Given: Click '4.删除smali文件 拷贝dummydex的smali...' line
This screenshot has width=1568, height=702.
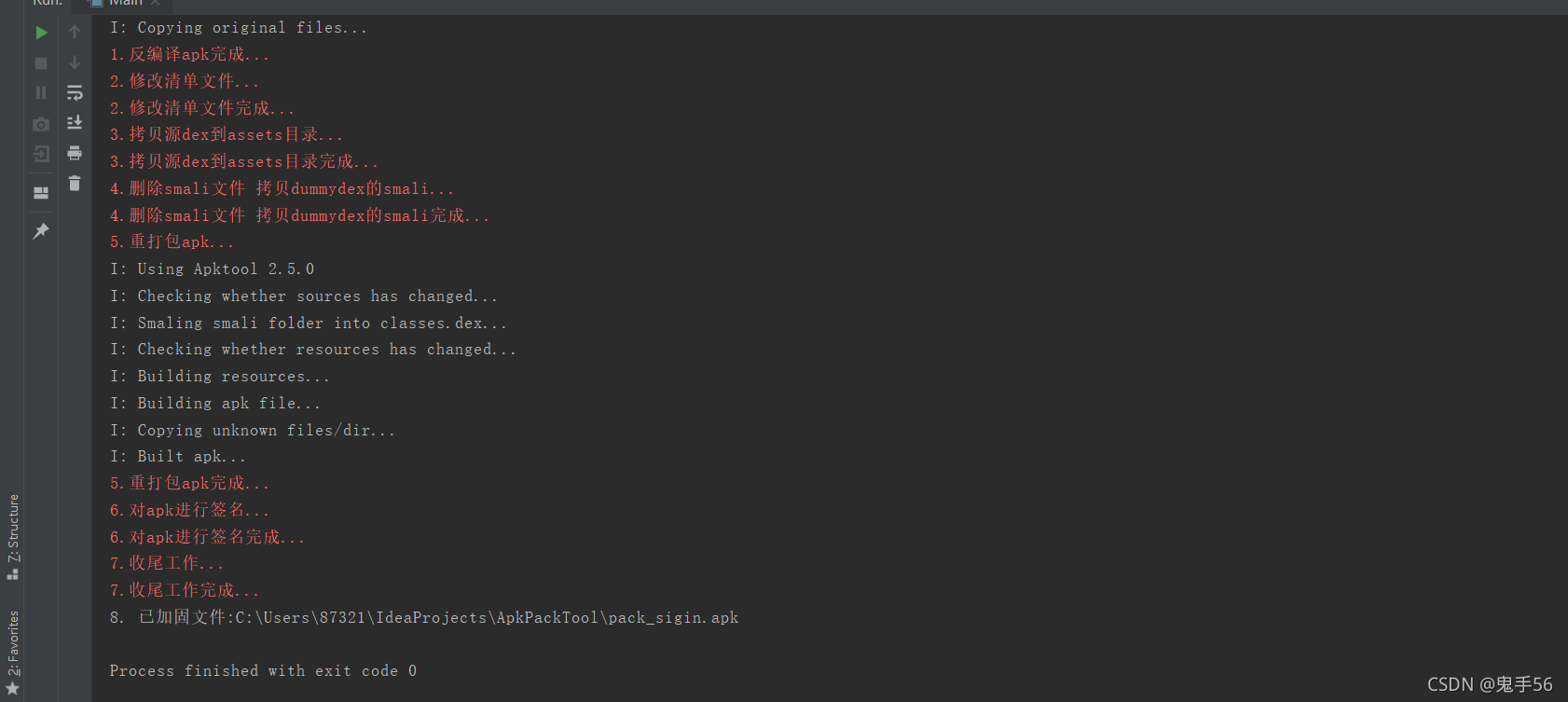Looking at the screenshot, I should (282, 189).
